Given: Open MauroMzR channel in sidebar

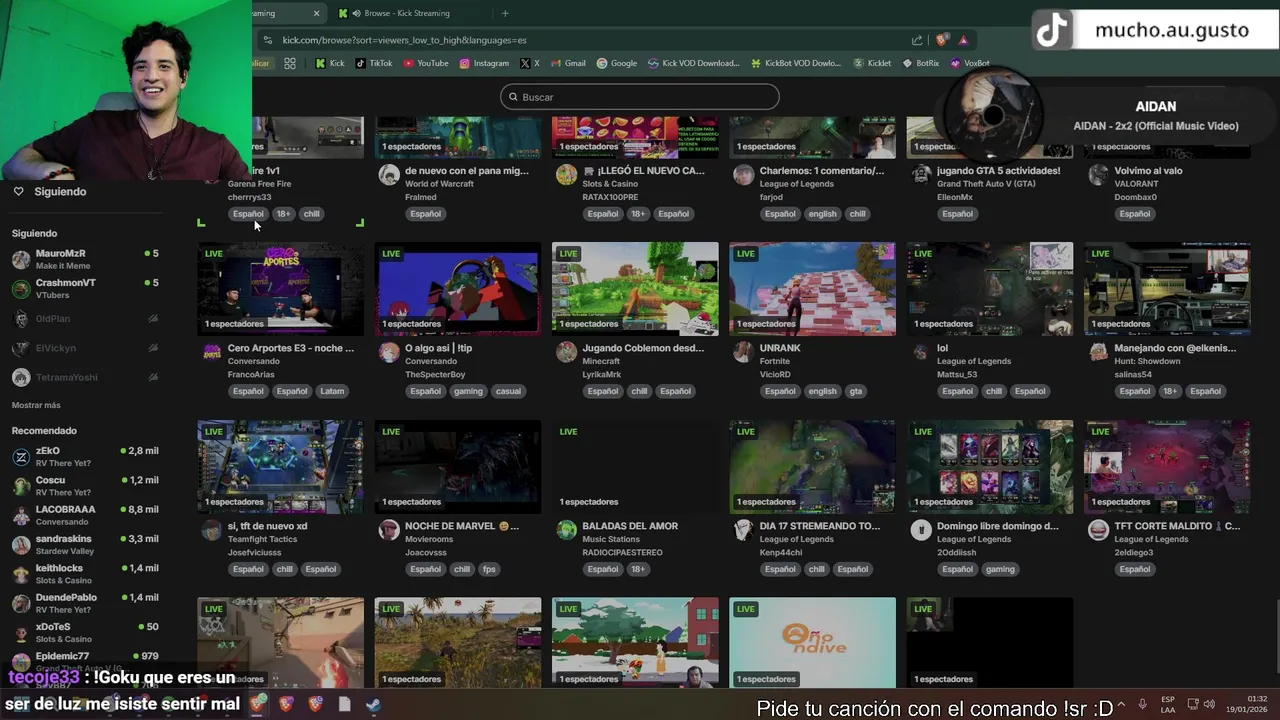Looking at the screenshot, I should click(85, 259).
